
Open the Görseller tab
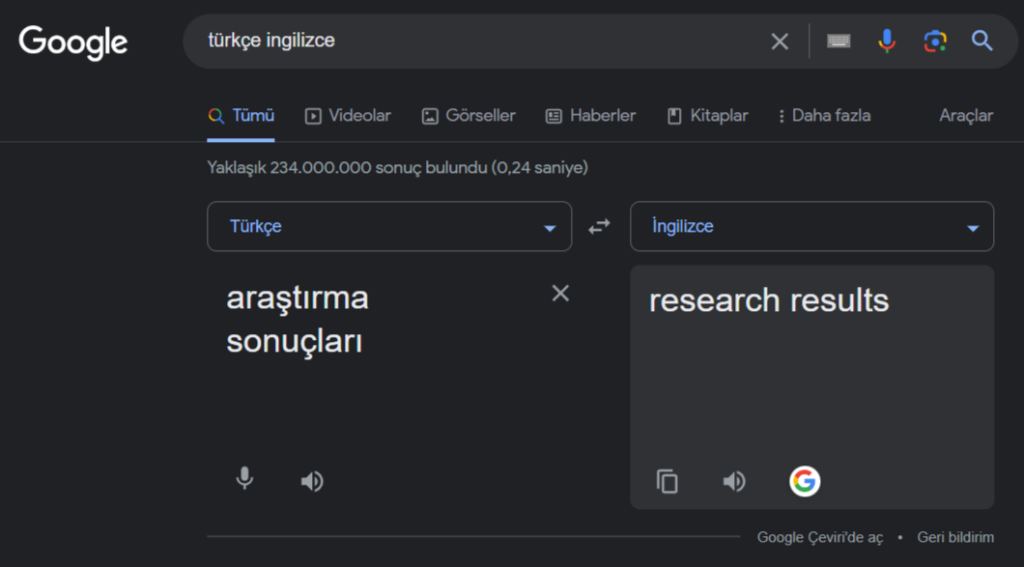[469, 116]
